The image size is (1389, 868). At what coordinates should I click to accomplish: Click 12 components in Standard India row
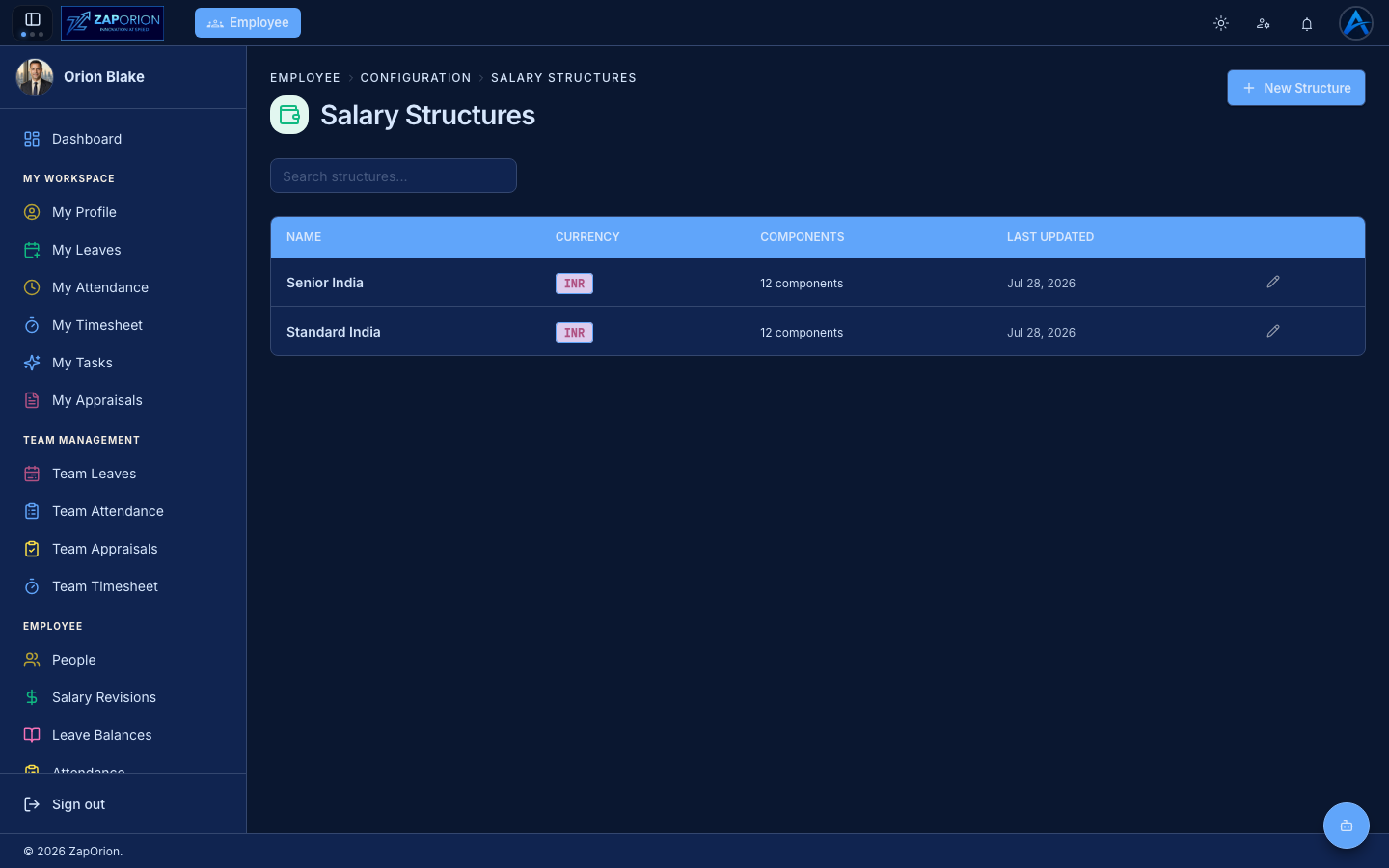coord(802,333)
